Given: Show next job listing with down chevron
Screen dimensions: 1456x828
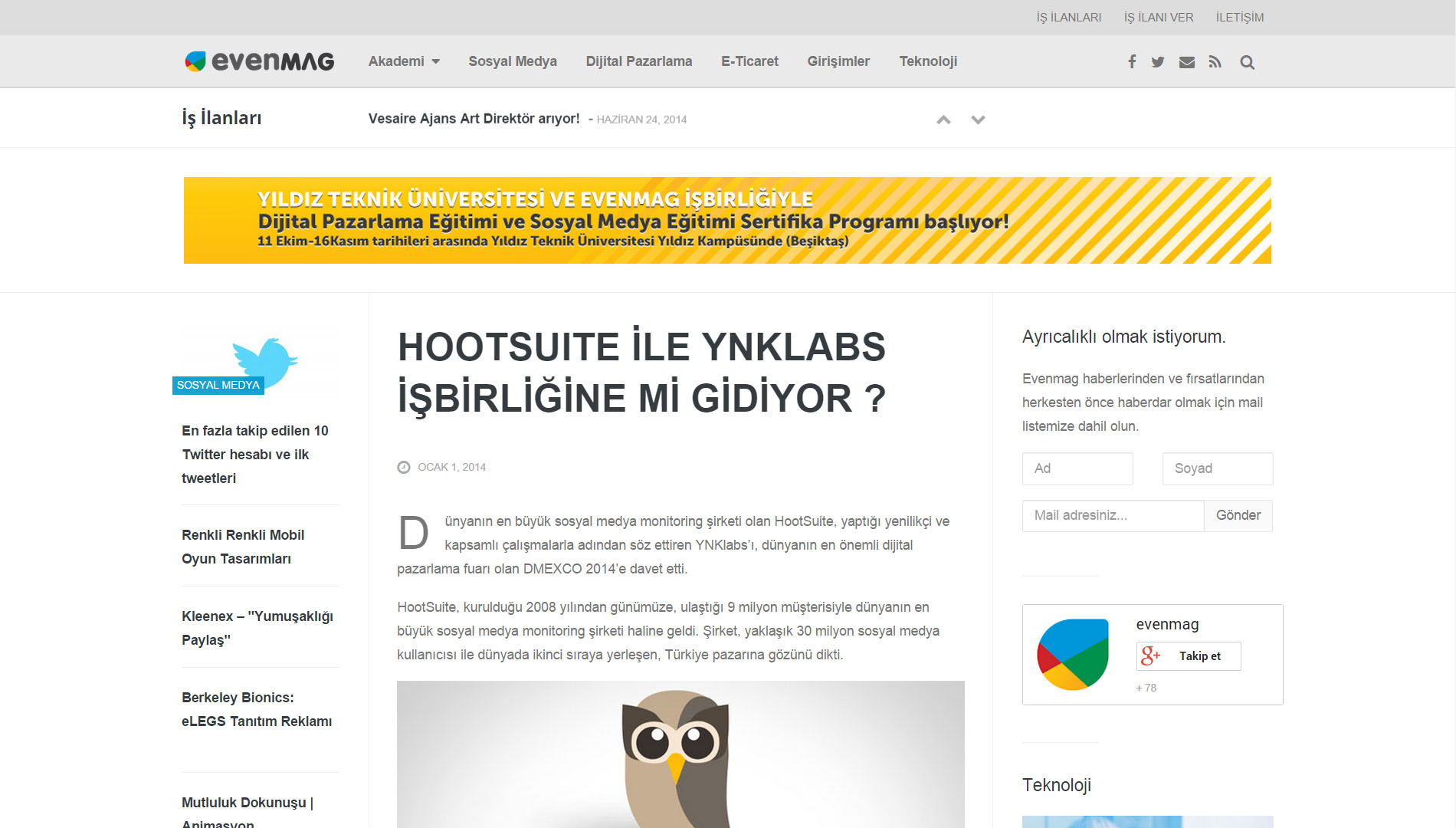Looking at the screenshot, I should 978,120.
